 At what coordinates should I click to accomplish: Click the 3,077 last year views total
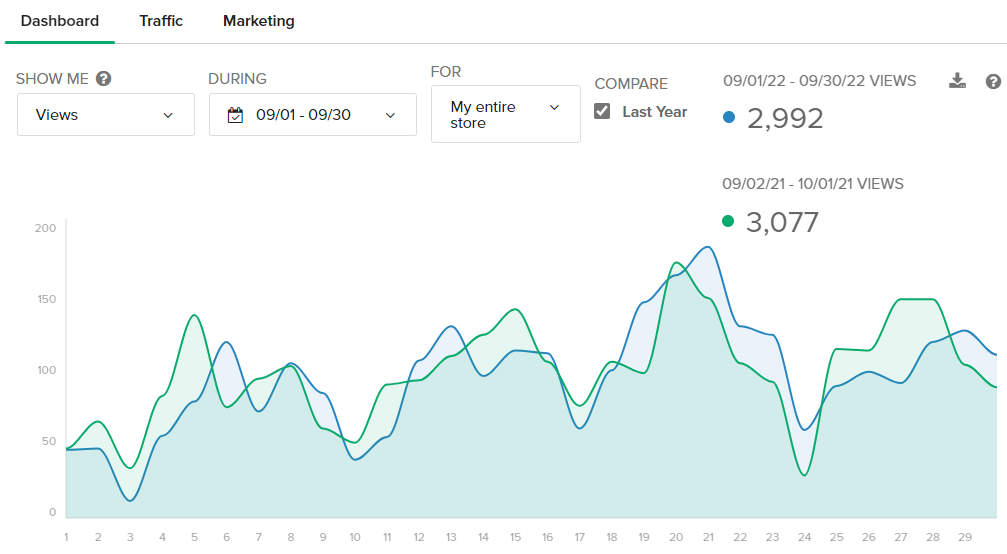(783, 222)
